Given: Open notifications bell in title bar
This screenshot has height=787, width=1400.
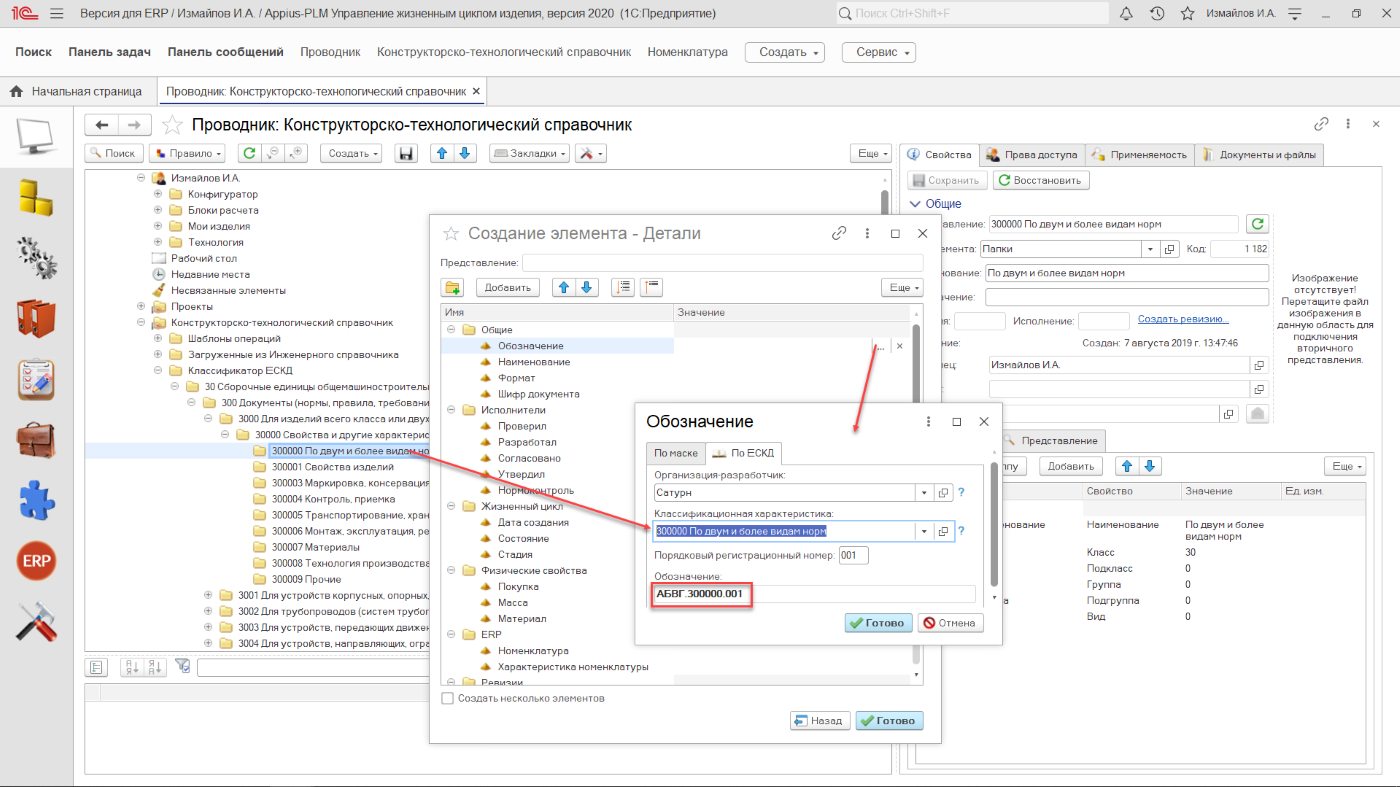Looking at the screenshot, I should (x=1126, y=14).
